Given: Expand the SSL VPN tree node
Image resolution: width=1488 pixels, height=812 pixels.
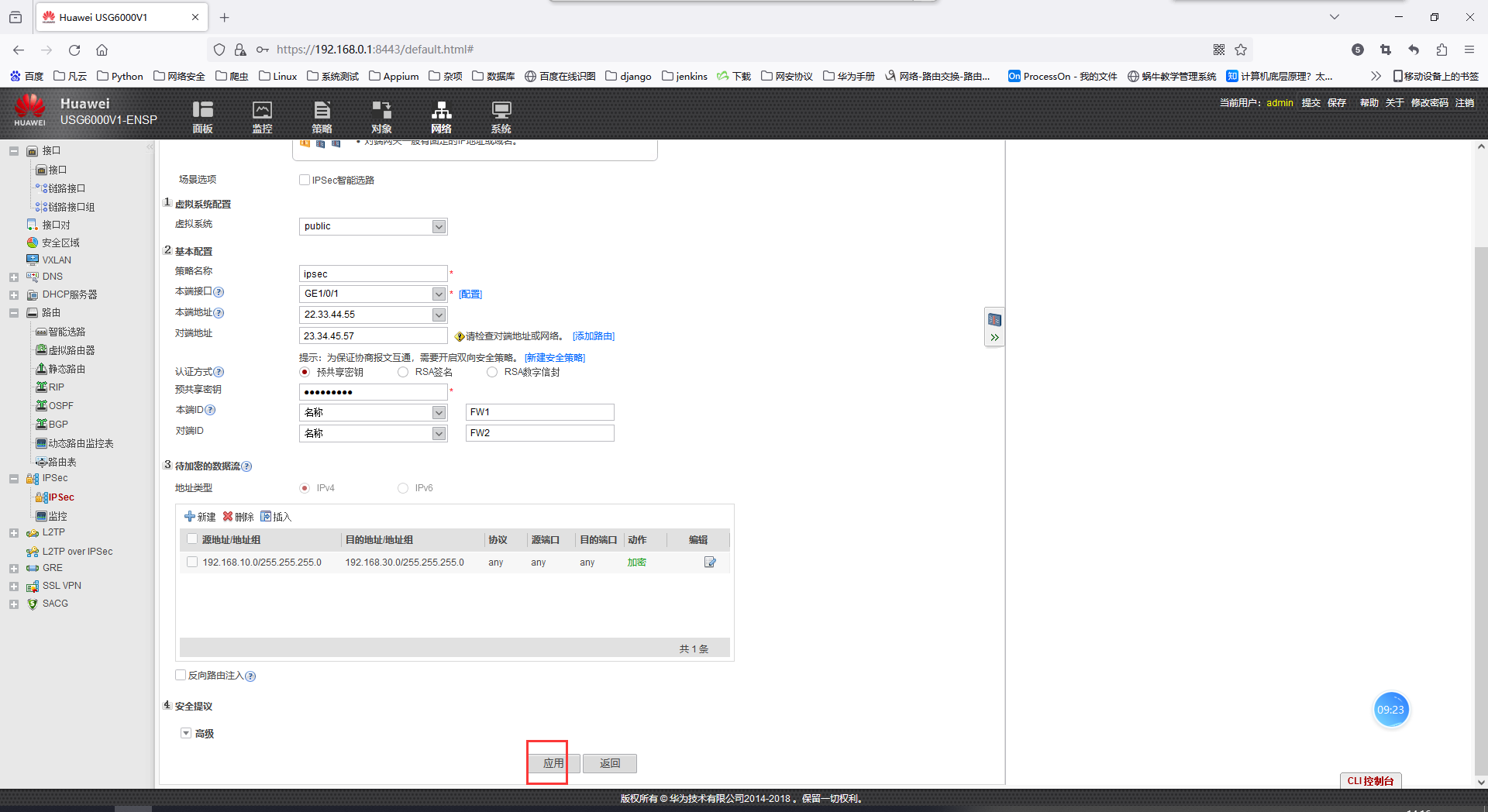Looking at the screenshot, I should [x=14, y=587].
